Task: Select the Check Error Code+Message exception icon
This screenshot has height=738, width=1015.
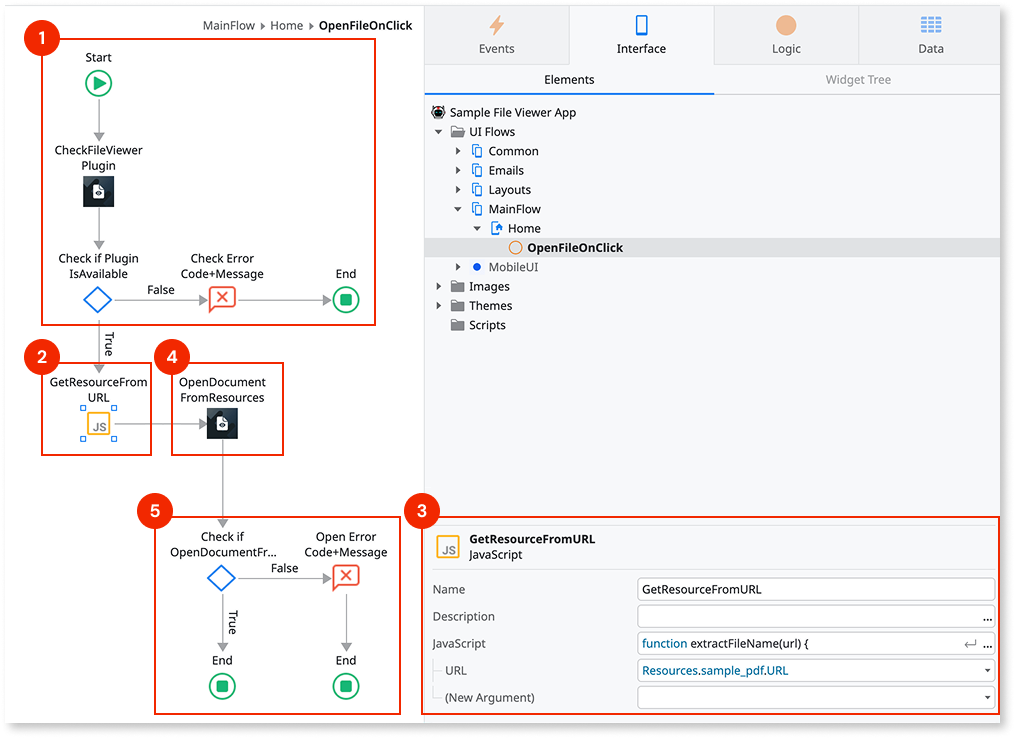Action: pyautogui.click(x=221, y=298)
